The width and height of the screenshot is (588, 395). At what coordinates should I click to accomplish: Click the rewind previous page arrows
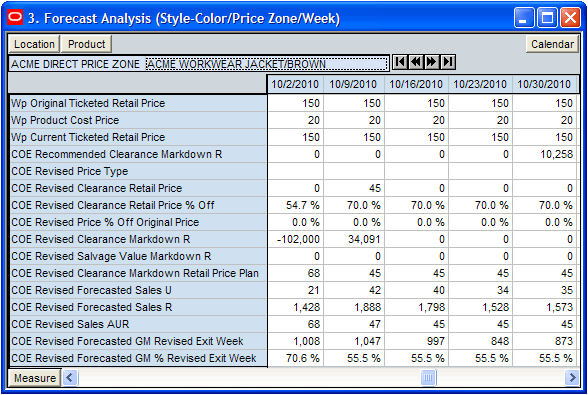[x=416, y=62]
